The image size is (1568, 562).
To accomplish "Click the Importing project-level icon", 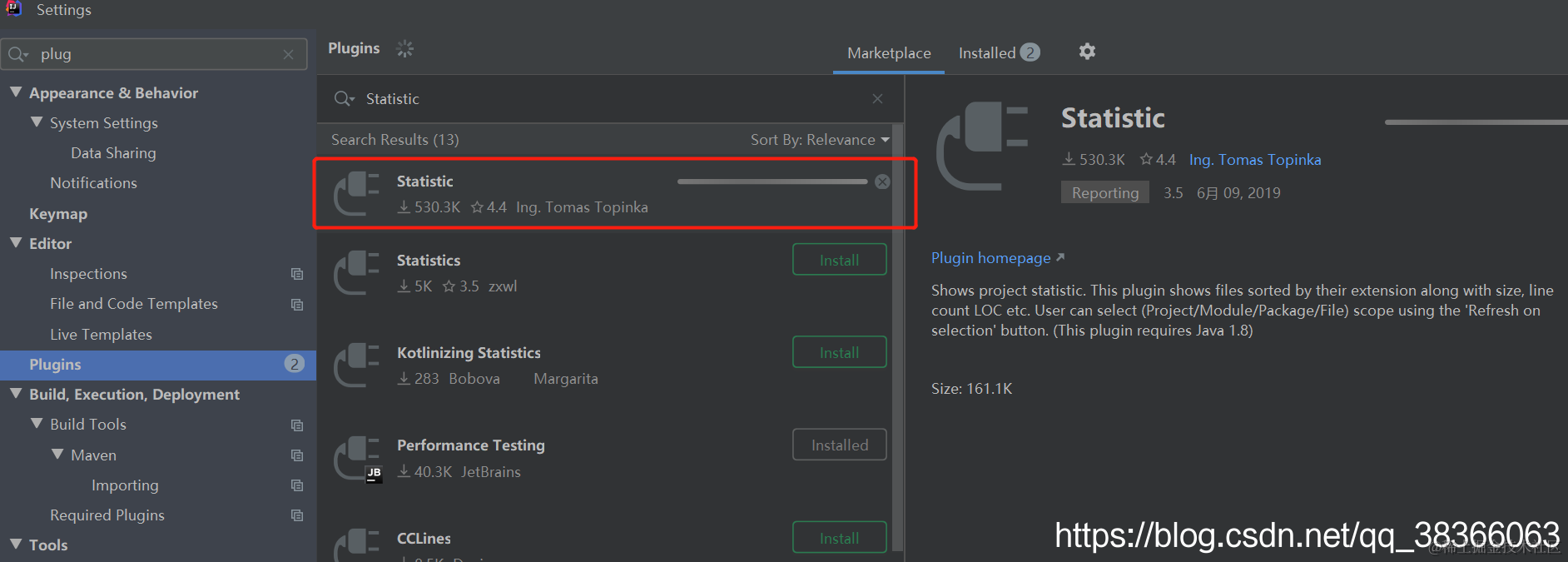I will coord(296,485).
